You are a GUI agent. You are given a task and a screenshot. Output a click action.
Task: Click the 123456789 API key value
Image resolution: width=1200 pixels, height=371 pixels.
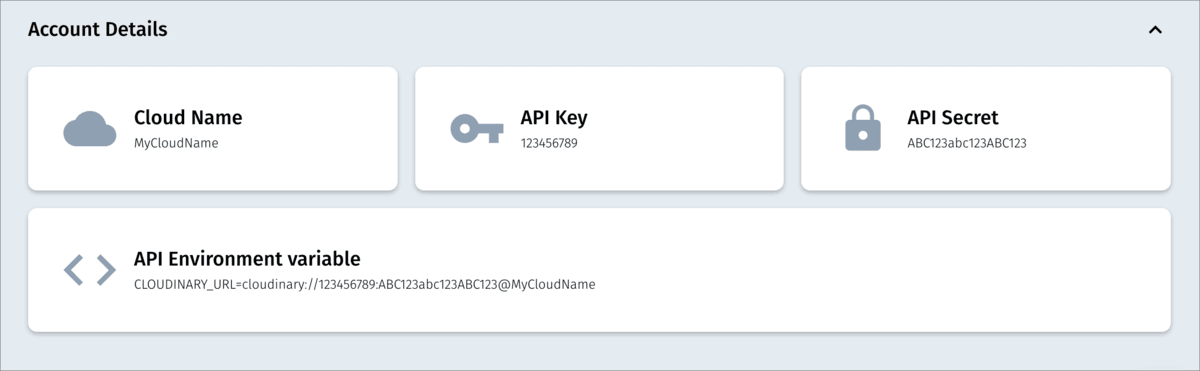pyautogui.click(x=549, y=143)
